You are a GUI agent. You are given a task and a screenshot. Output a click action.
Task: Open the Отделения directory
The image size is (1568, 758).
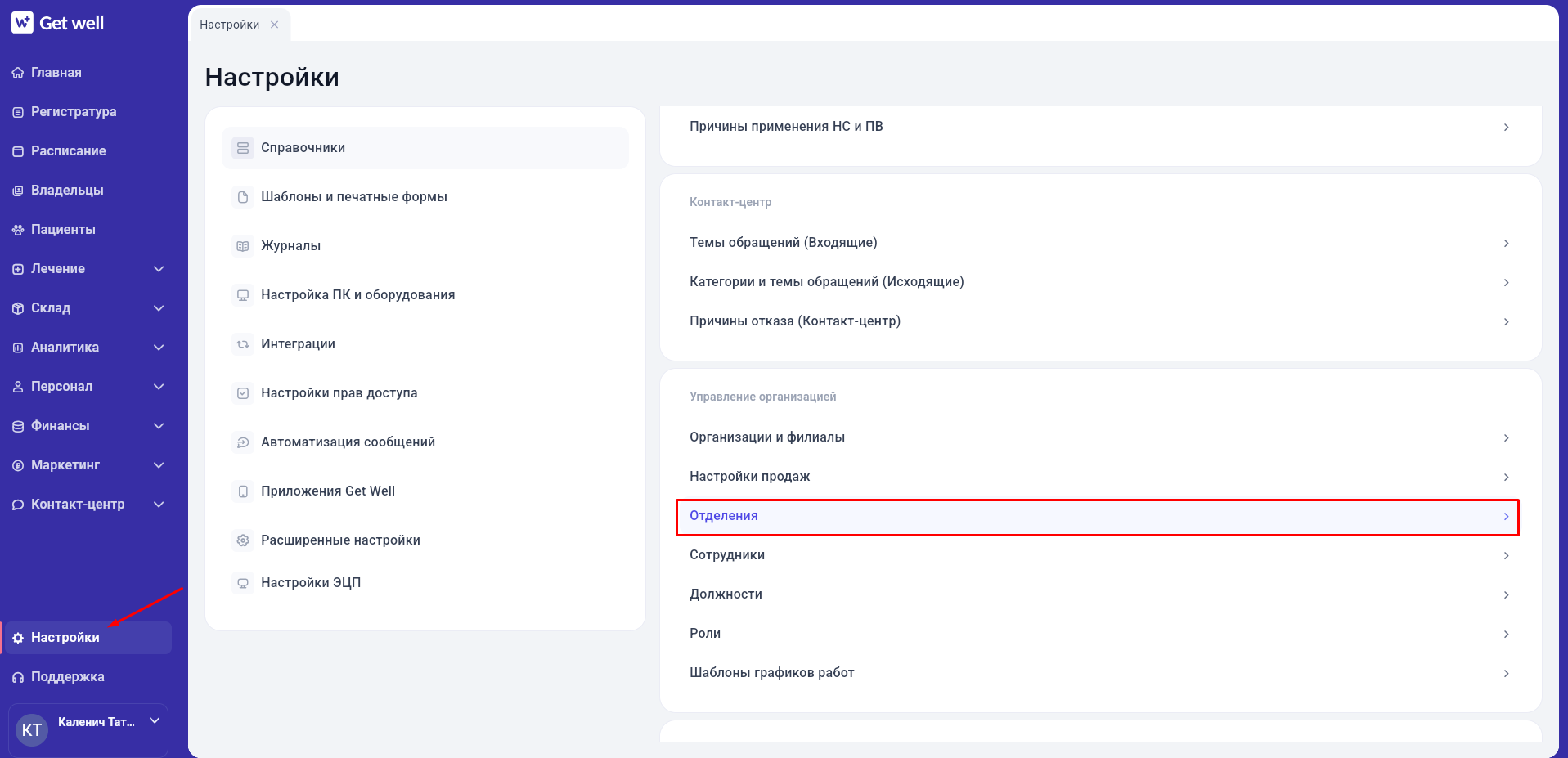click(1098, 516)
